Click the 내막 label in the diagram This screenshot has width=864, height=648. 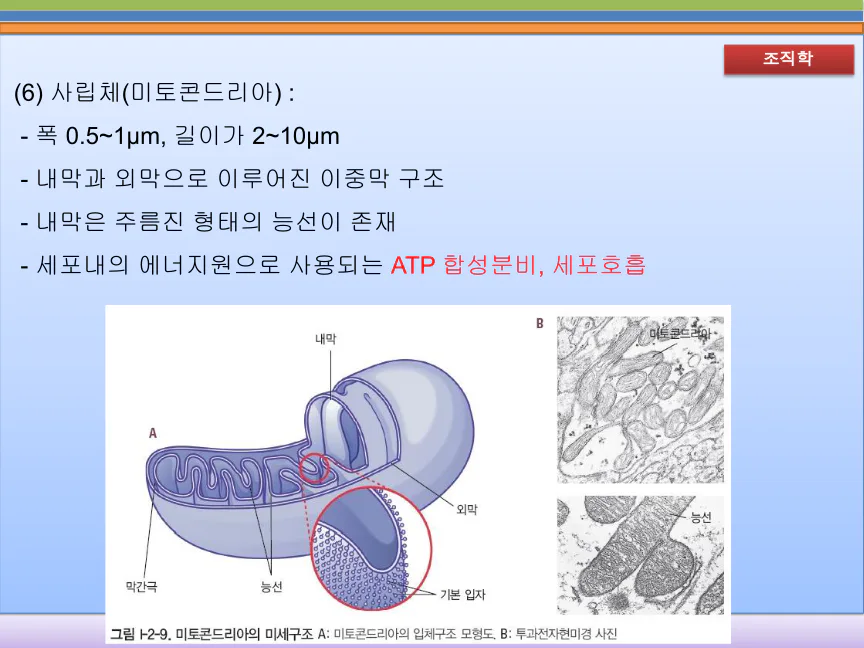pos(326,340)
